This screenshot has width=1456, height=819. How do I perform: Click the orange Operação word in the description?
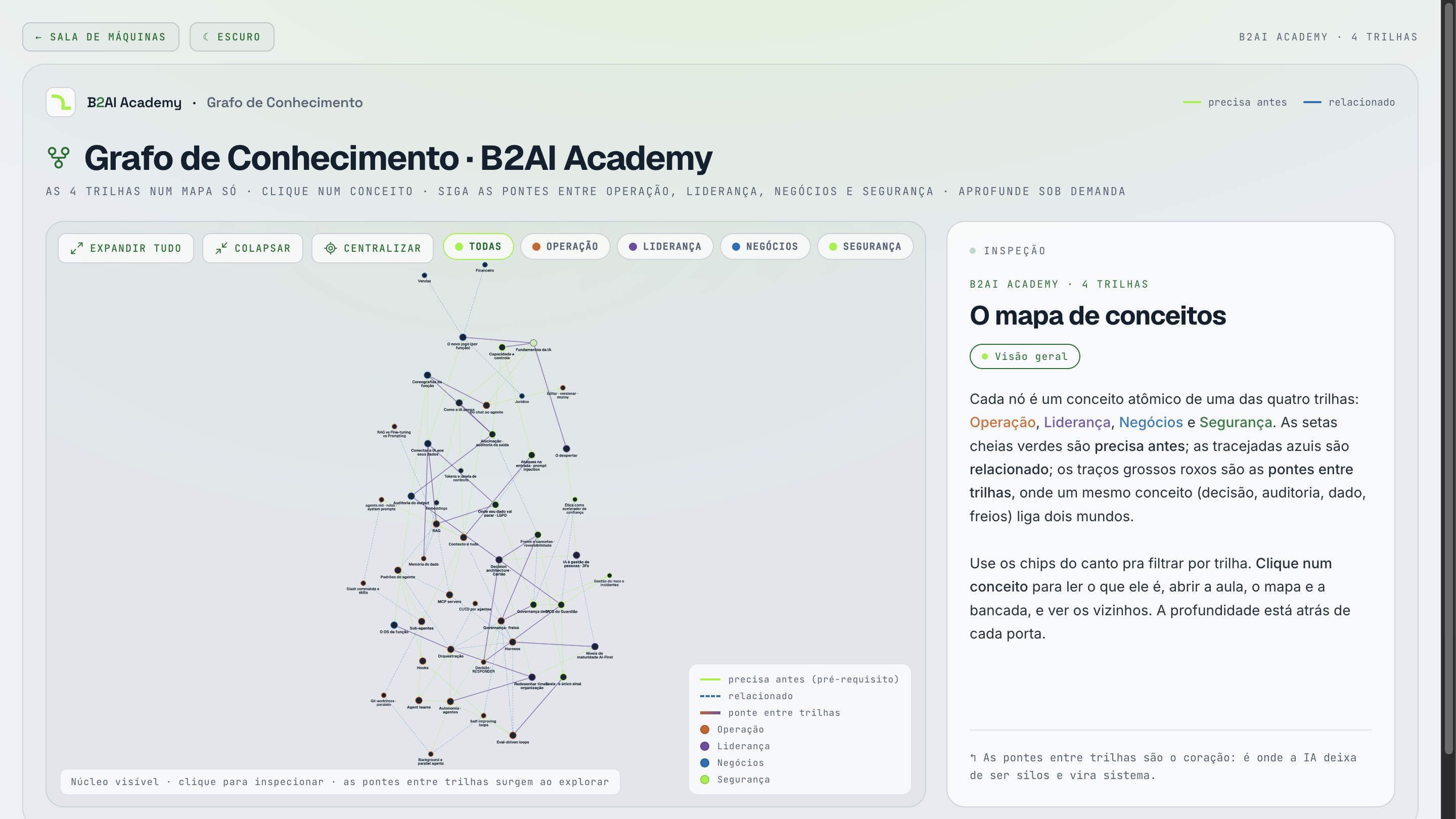click(x=1002, y=422)
